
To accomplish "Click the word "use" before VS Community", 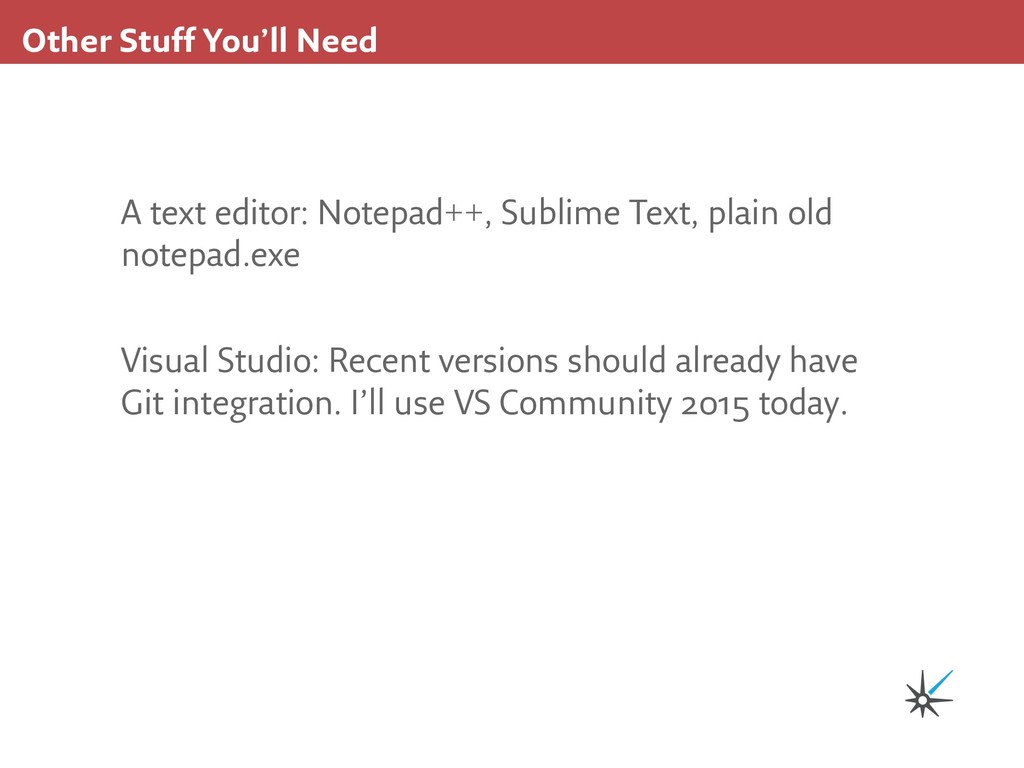I will pyautogui.click(x=418, y=404).
